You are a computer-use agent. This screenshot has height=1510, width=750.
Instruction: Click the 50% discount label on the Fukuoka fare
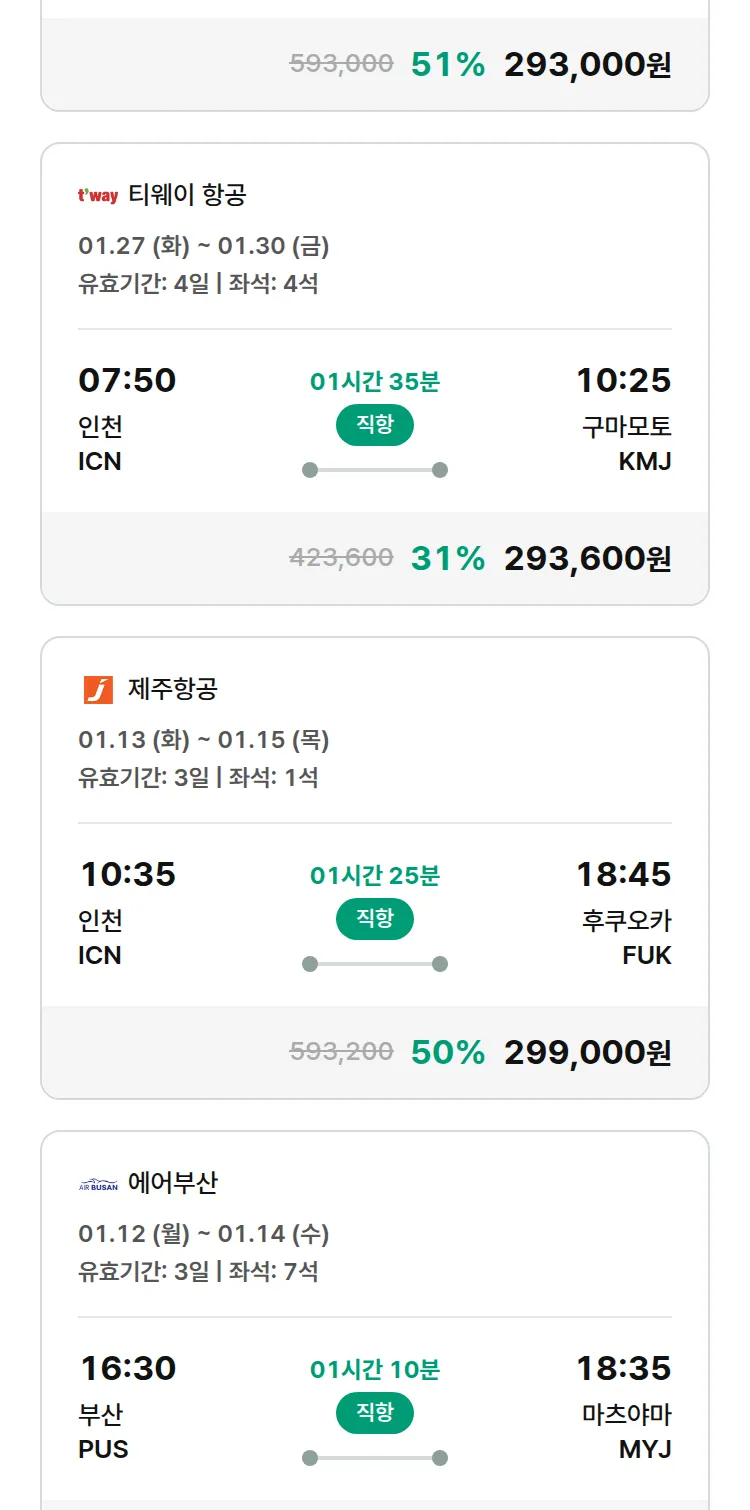pyautogui.click(x=447, y=1052)
